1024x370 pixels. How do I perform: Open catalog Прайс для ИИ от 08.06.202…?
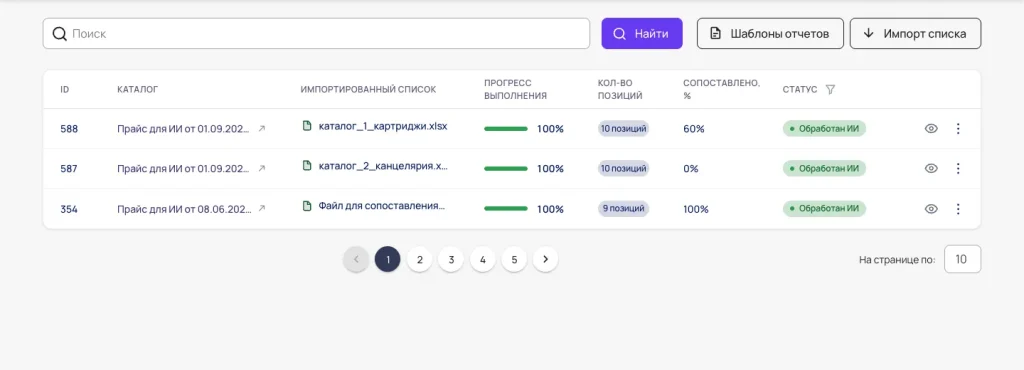coord(185,209)
